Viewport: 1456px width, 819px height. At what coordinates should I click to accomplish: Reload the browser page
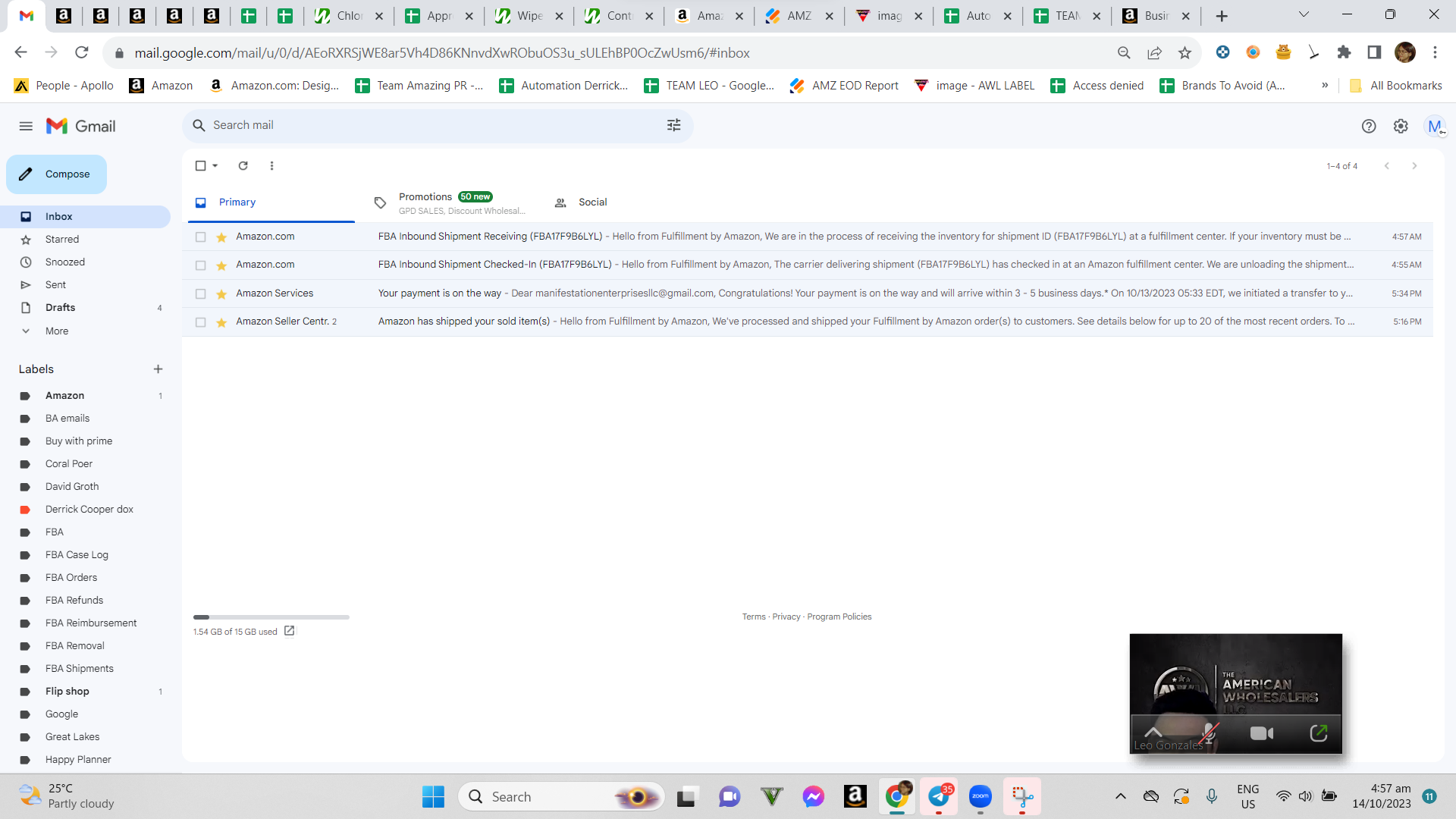click(82, 52)
